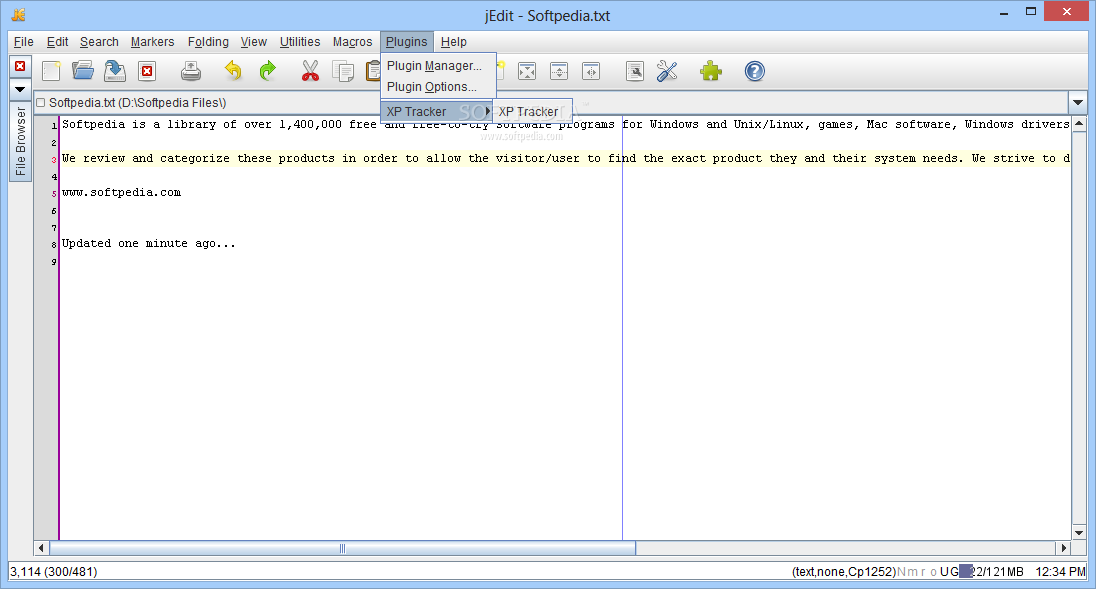Click the www.softpedia.com line in editor
1096x589 pixels.
(x=122, y=192)
